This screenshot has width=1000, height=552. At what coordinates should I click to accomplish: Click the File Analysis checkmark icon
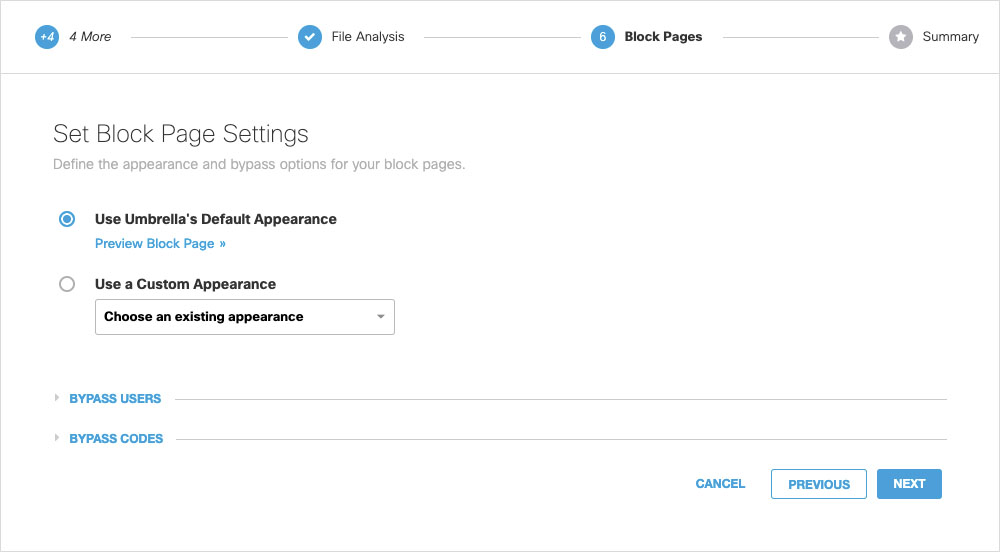pyautogui.click(x=310, y=37)
